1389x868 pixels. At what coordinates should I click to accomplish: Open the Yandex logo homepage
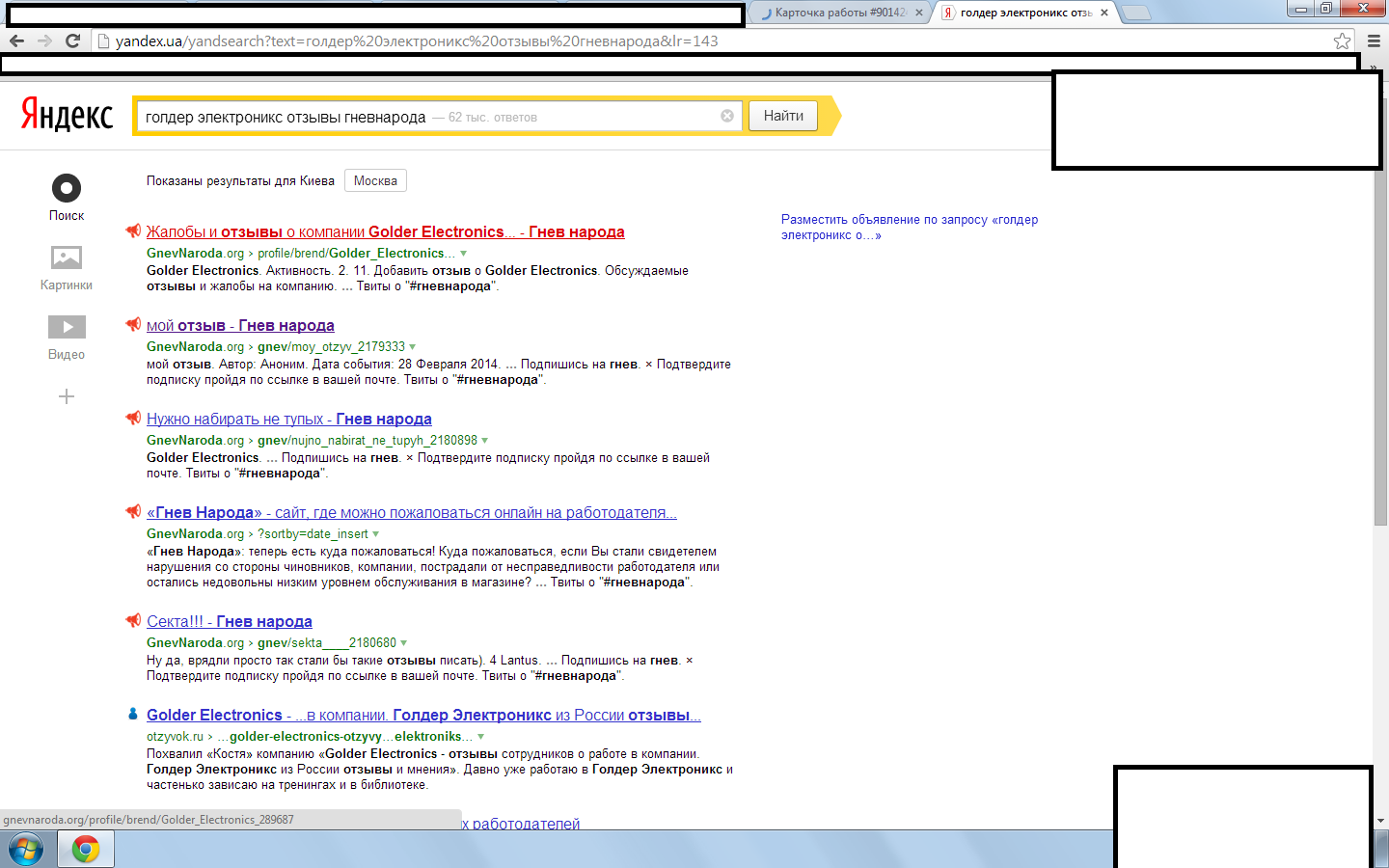click(x=67, y=115)
